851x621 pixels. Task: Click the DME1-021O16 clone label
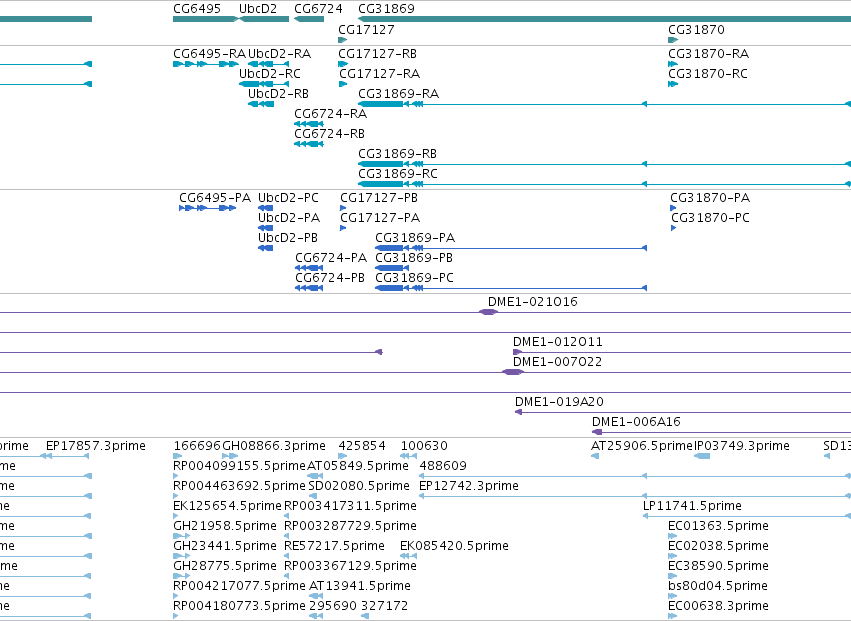[532, 302]
